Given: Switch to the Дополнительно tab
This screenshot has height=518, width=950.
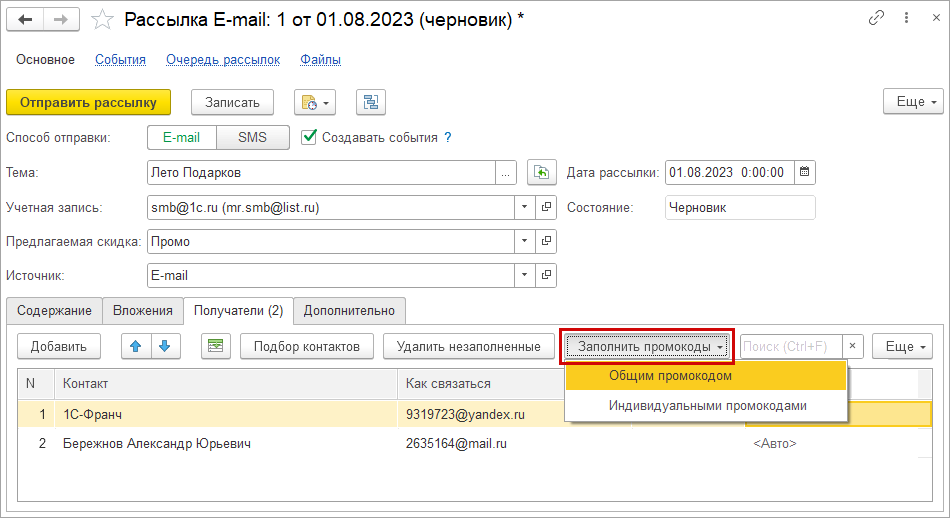Looking at the screenshot, I should click(349, 311).
